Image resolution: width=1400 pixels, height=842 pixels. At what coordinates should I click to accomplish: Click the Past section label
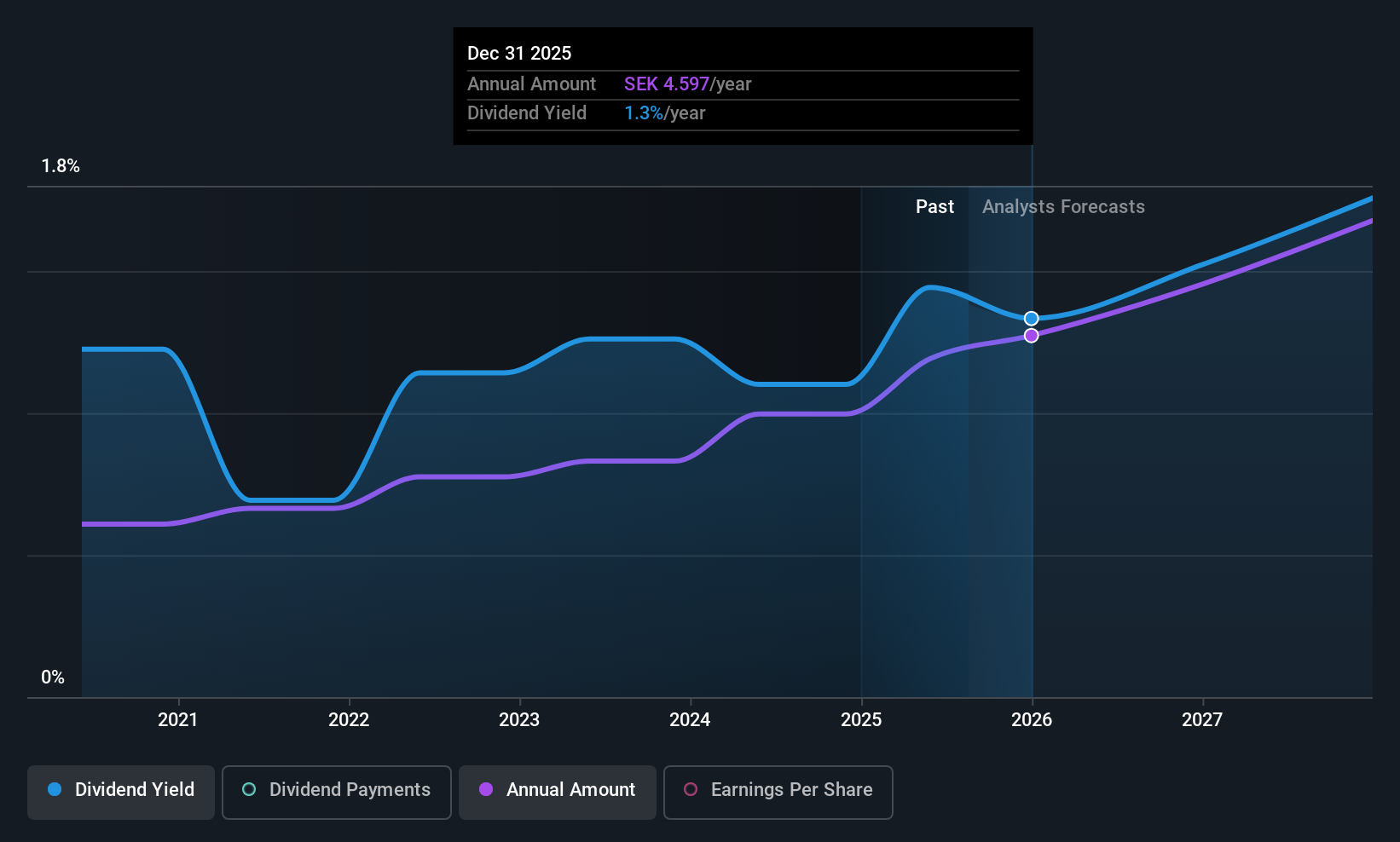(934, 207)
